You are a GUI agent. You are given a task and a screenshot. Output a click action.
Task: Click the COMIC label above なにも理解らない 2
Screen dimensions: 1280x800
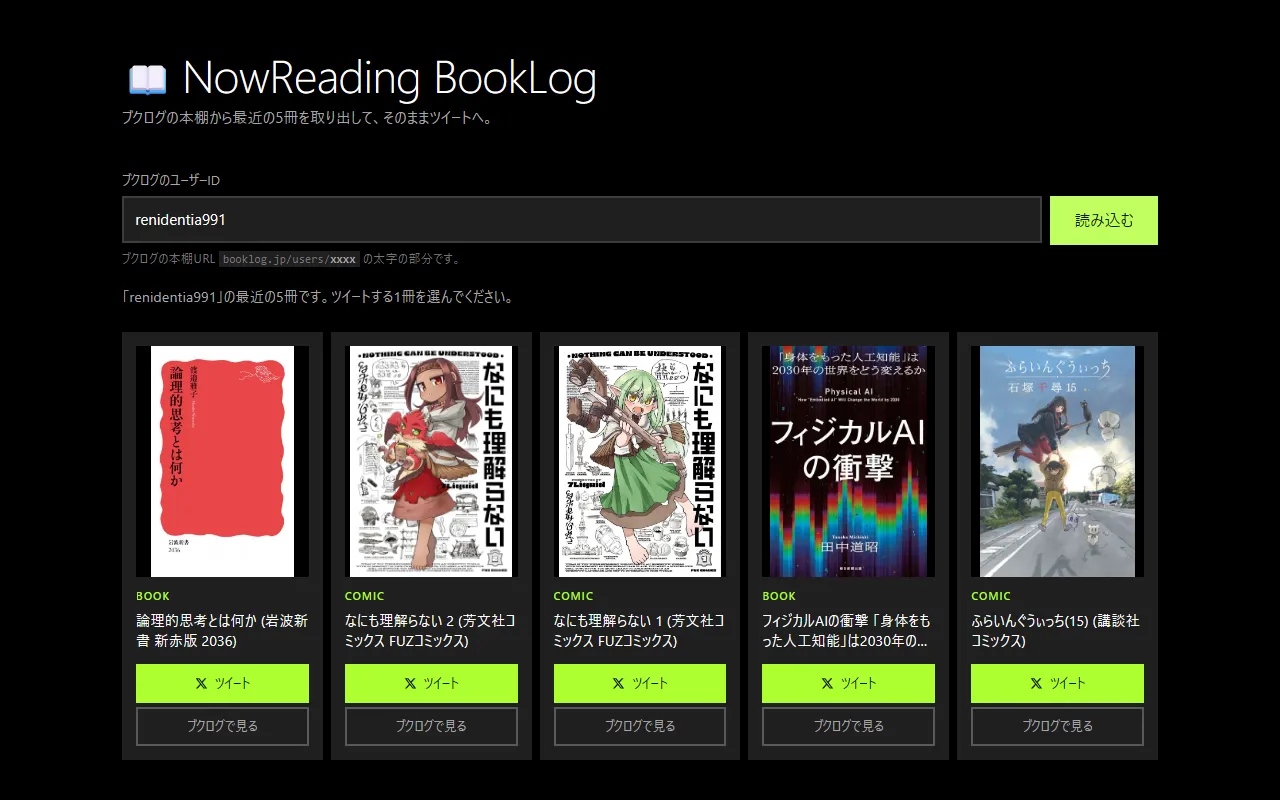coord(365,596)
